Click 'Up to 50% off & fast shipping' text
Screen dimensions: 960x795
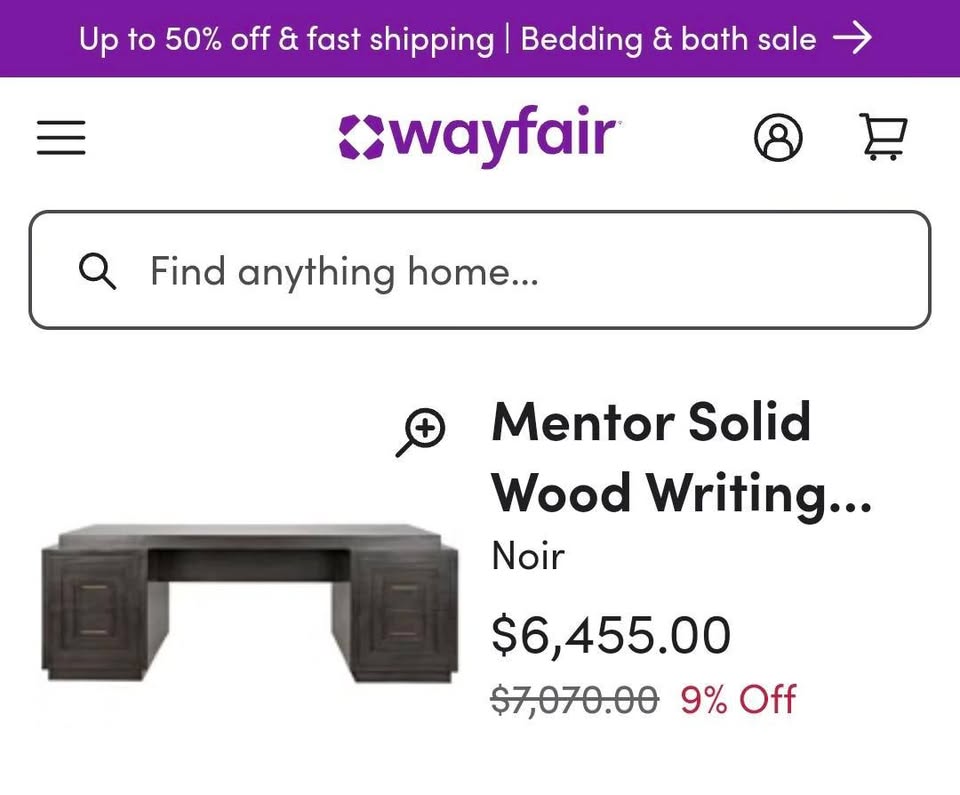tap(286, 39)
